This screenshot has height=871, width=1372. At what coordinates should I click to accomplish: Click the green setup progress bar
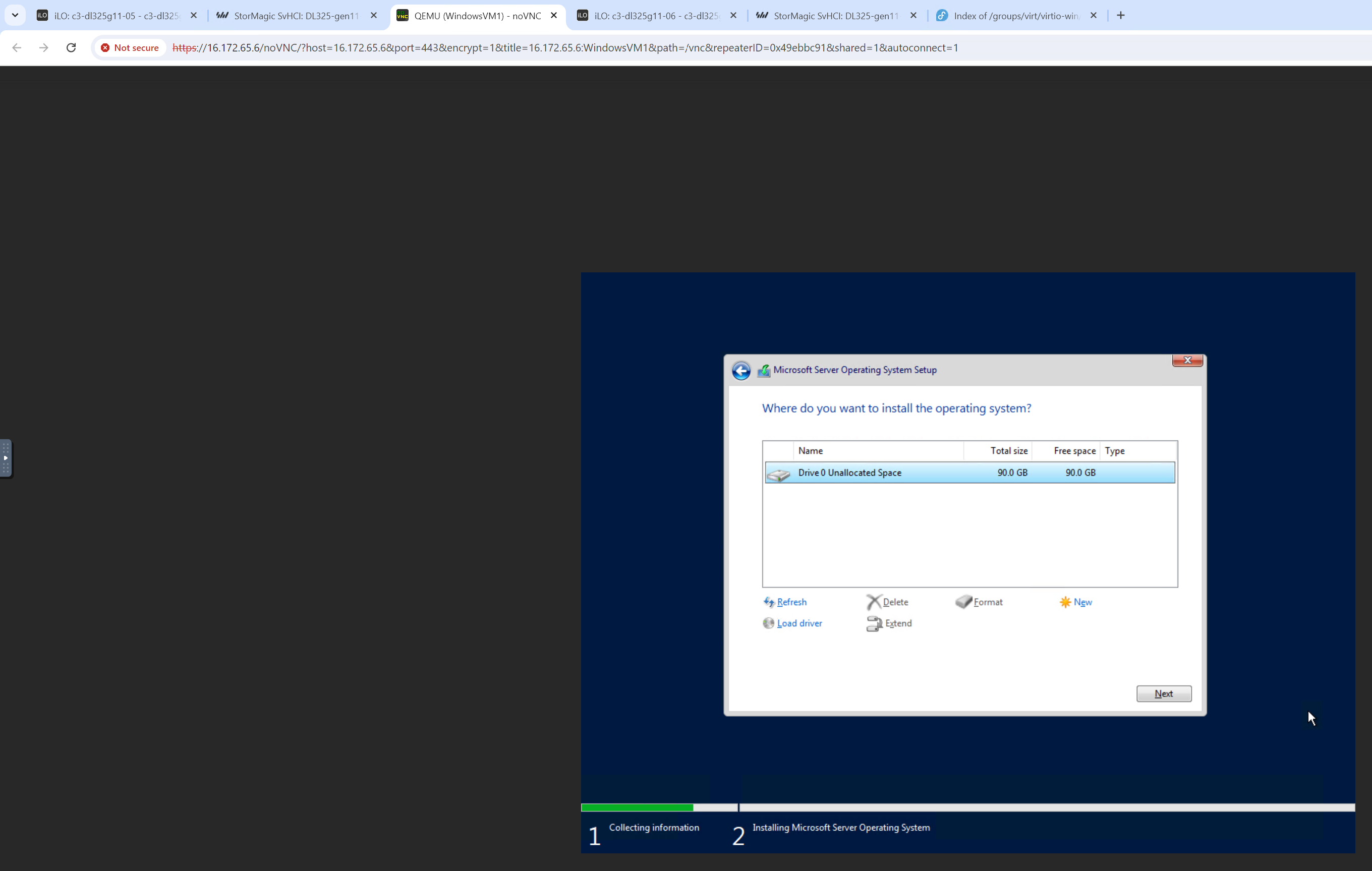coord(637,808)
